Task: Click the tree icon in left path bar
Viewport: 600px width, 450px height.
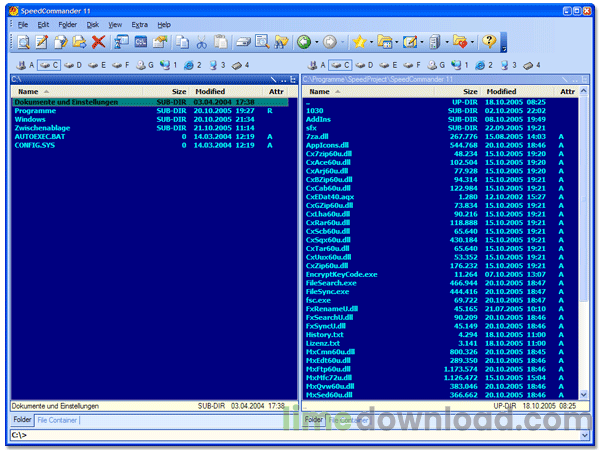Action: click(x=293, y=79)
